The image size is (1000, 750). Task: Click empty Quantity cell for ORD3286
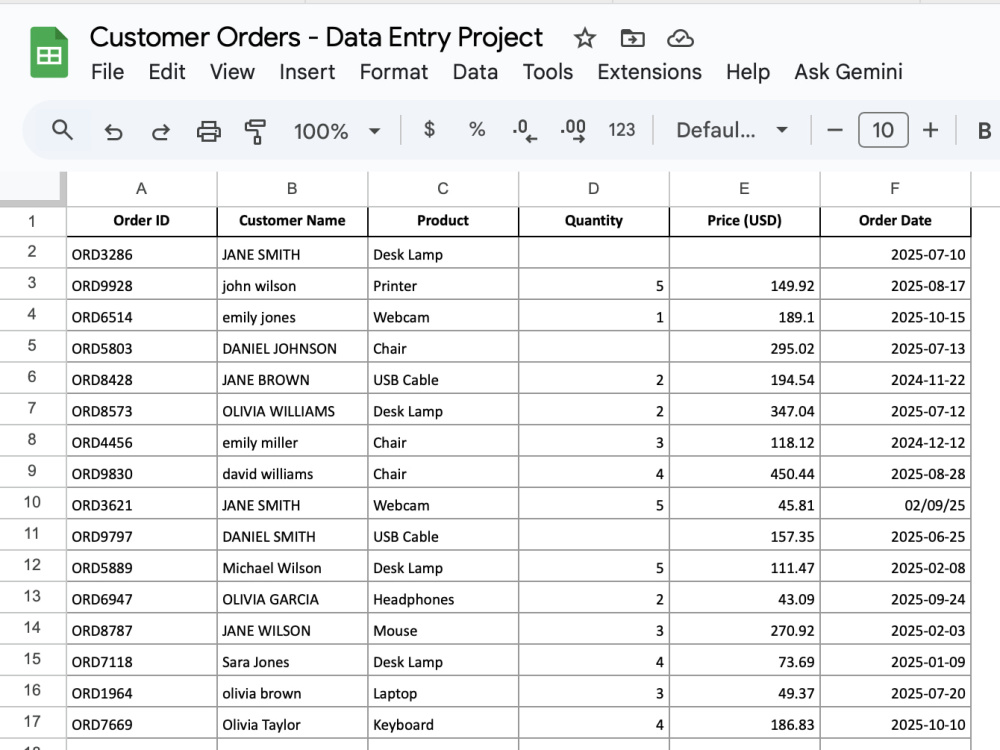point(593,253)
